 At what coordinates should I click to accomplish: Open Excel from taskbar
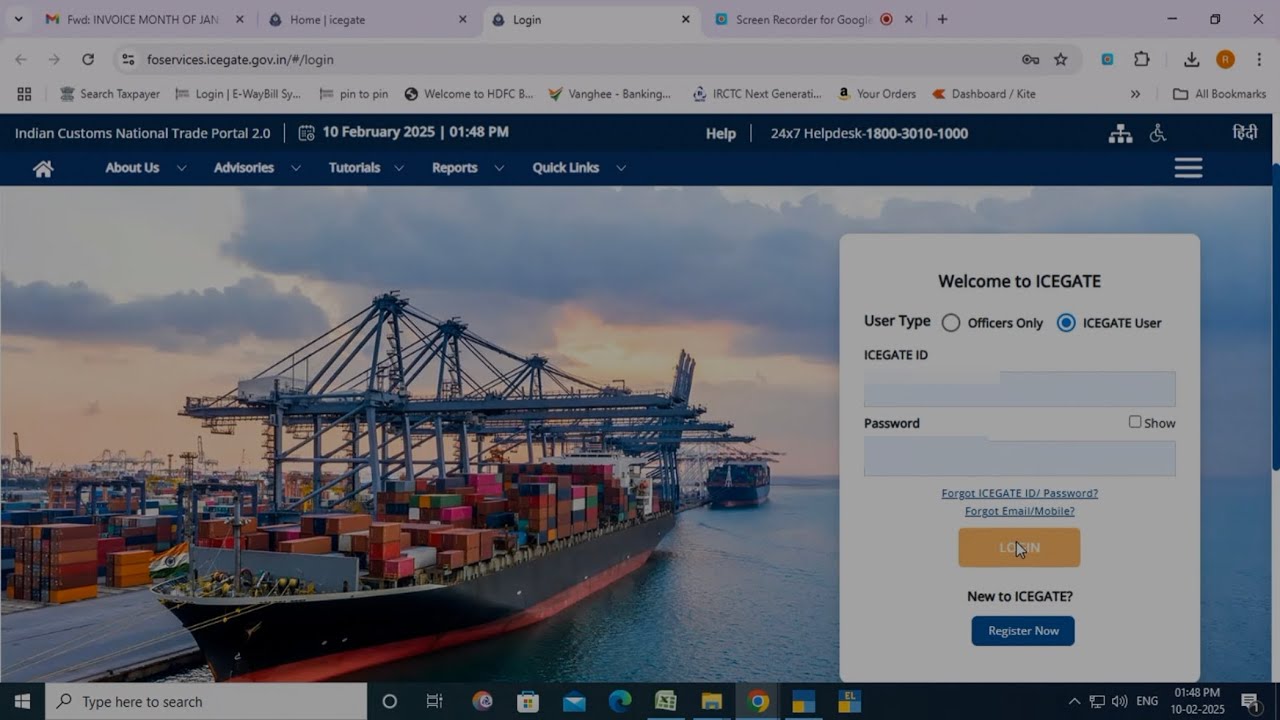pos(665,701)
